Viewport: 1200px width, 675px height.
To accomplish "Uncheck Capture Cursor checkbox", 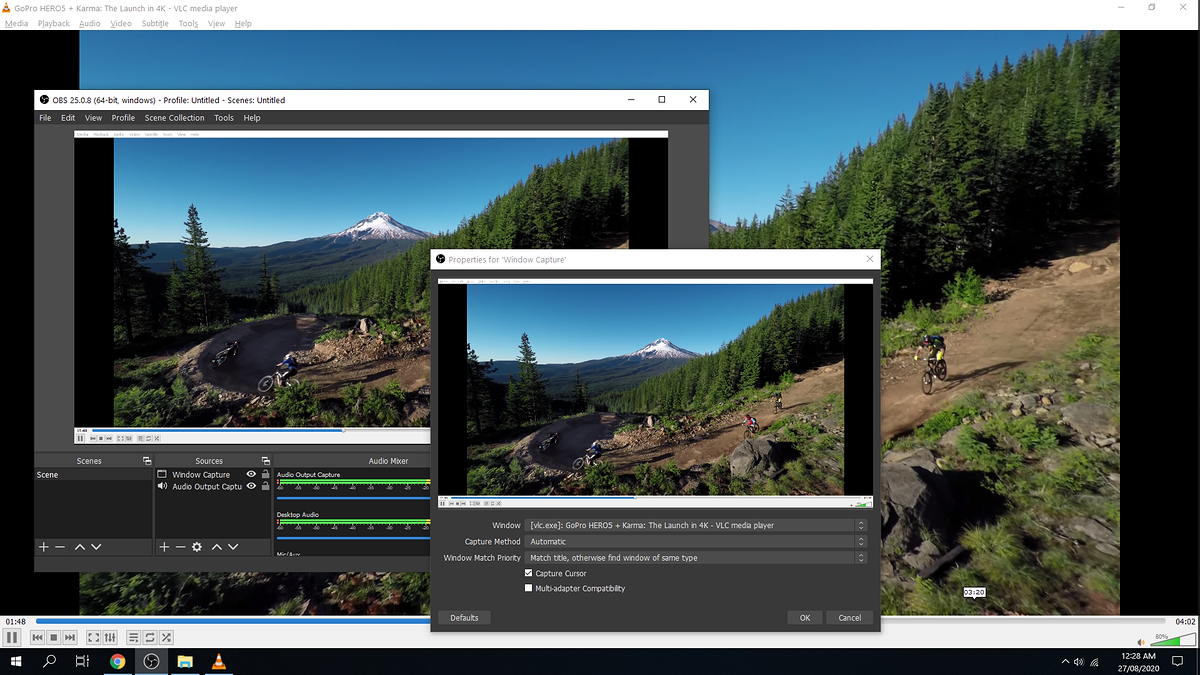I will pyautogui.click(x=529, y=573).
